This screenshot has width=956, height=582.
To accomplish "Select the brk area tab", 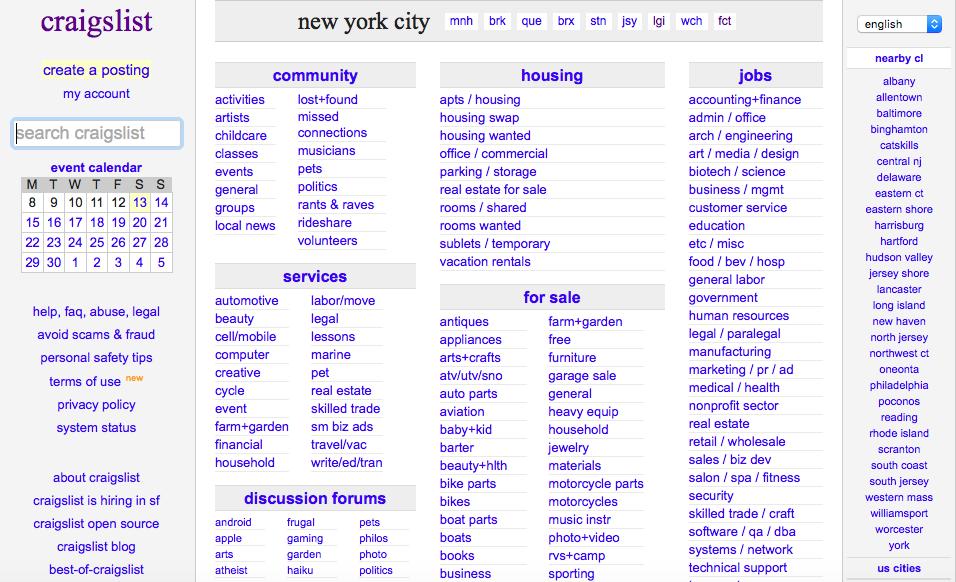I will click(498, 21).
